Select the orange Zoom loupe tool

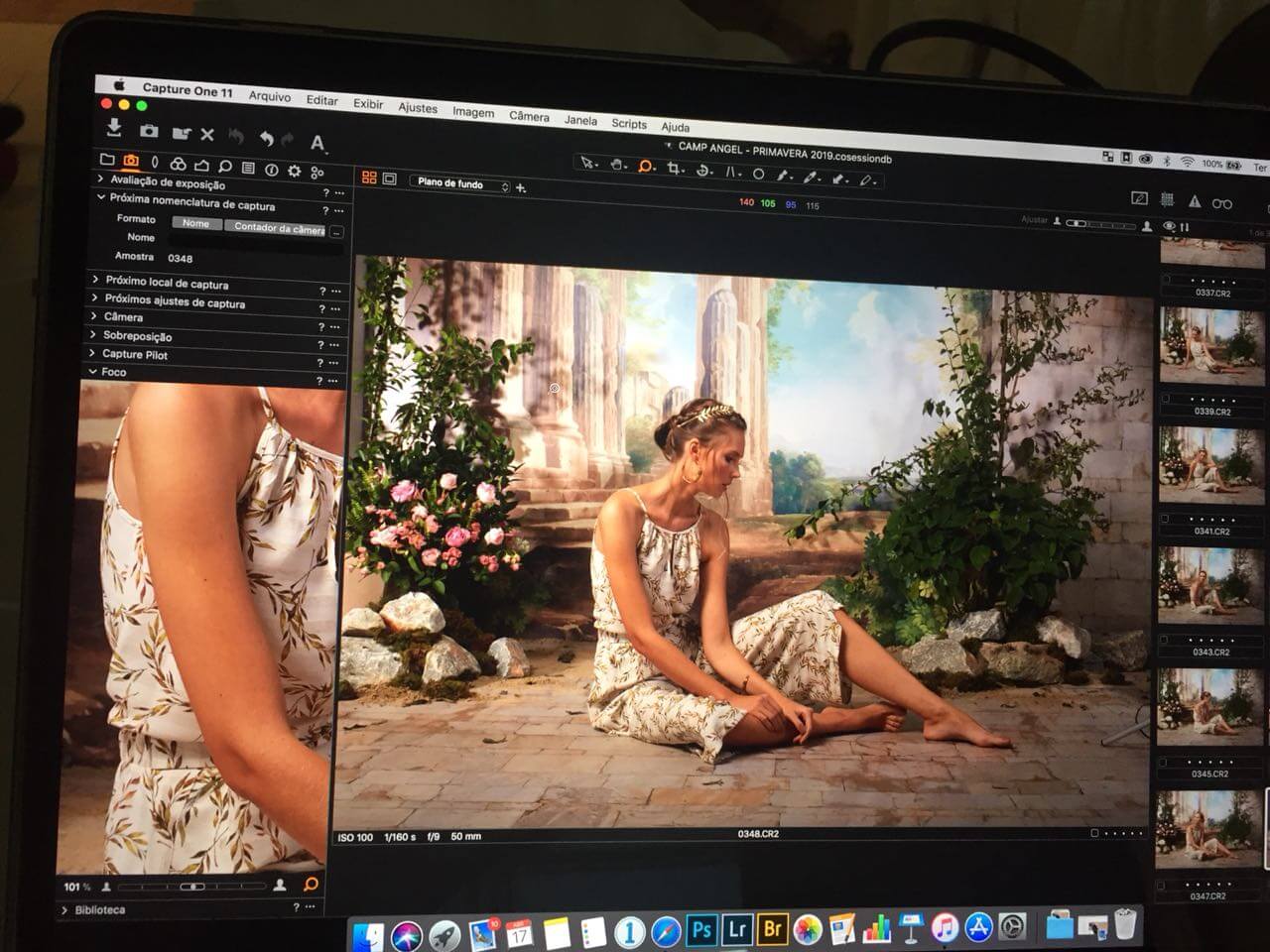646,166
